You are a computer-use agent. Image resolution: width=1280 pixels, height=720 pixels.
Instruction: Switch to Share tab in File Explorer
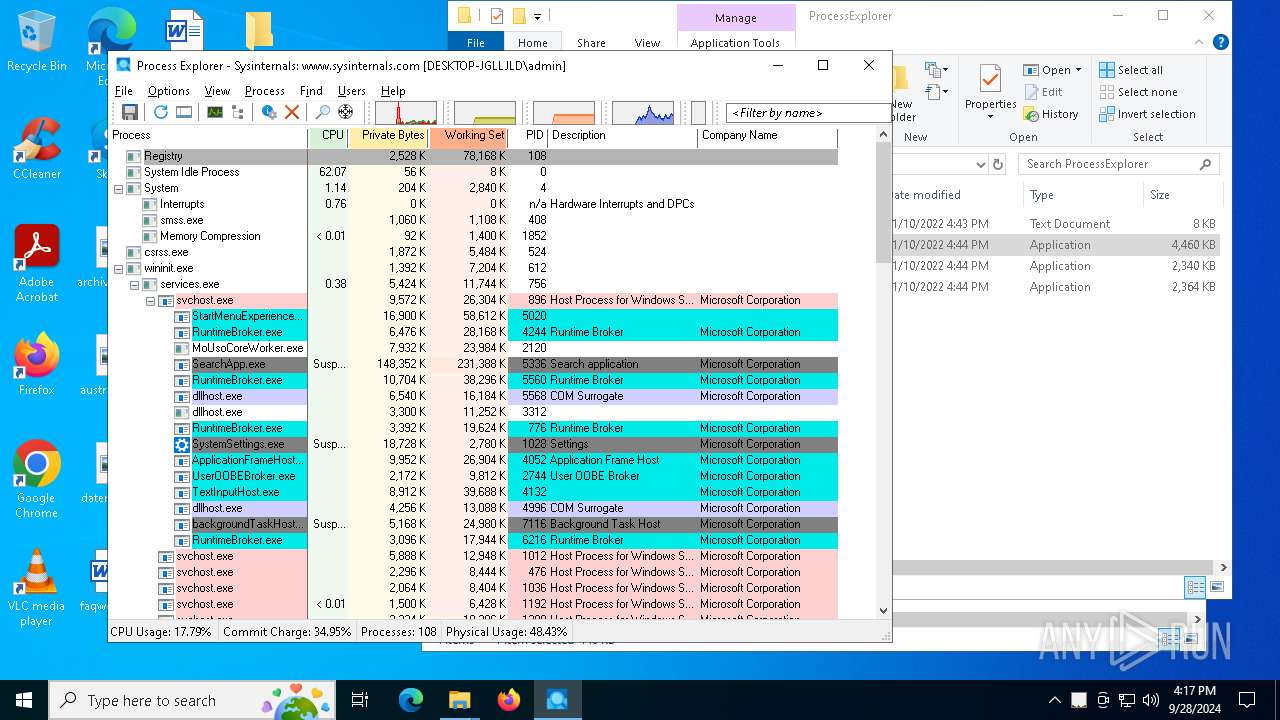(x=591, y=43)
